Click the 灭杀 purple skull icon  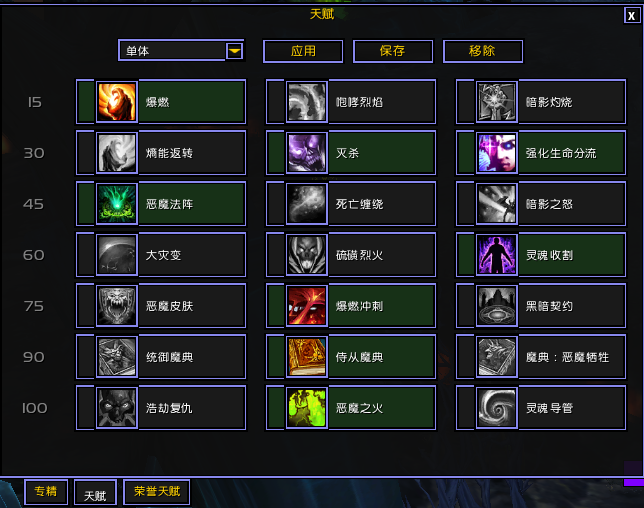(x=307, y=153)
